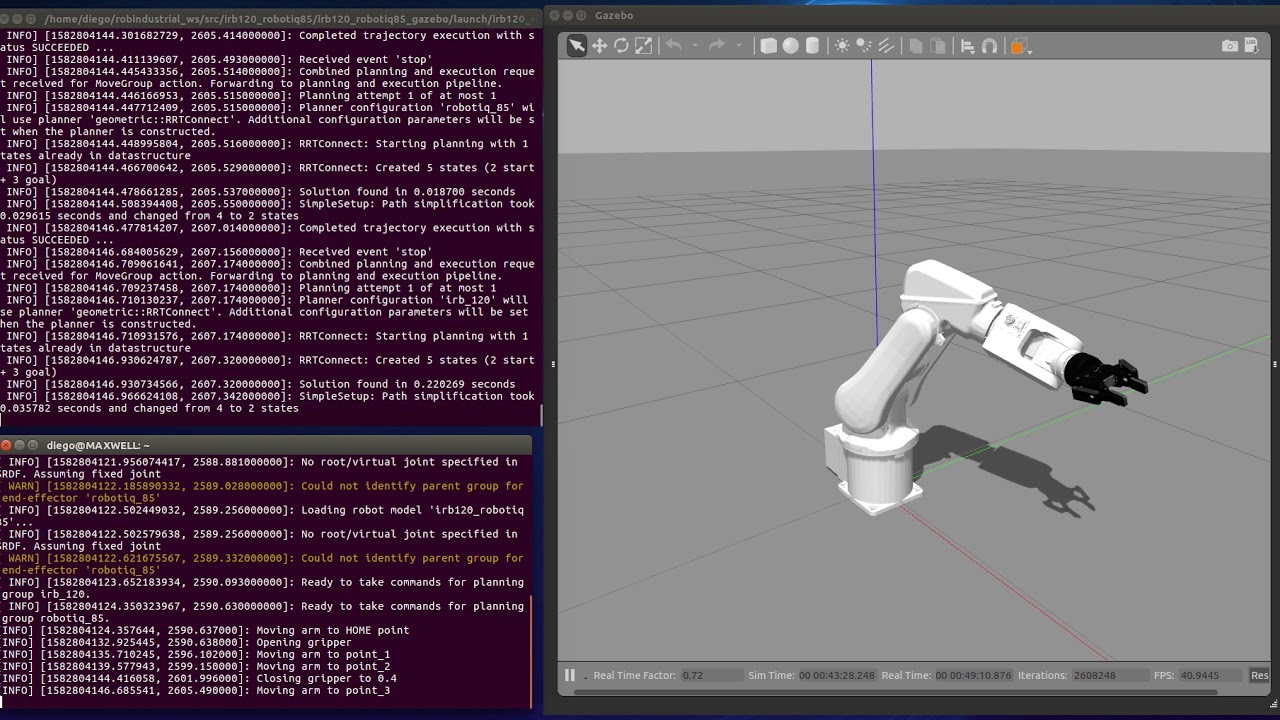Screen dimensions: 1280x720
Task: Pause the Gazebo simulation
Action: pyautogui.click(x=570, y=675)
